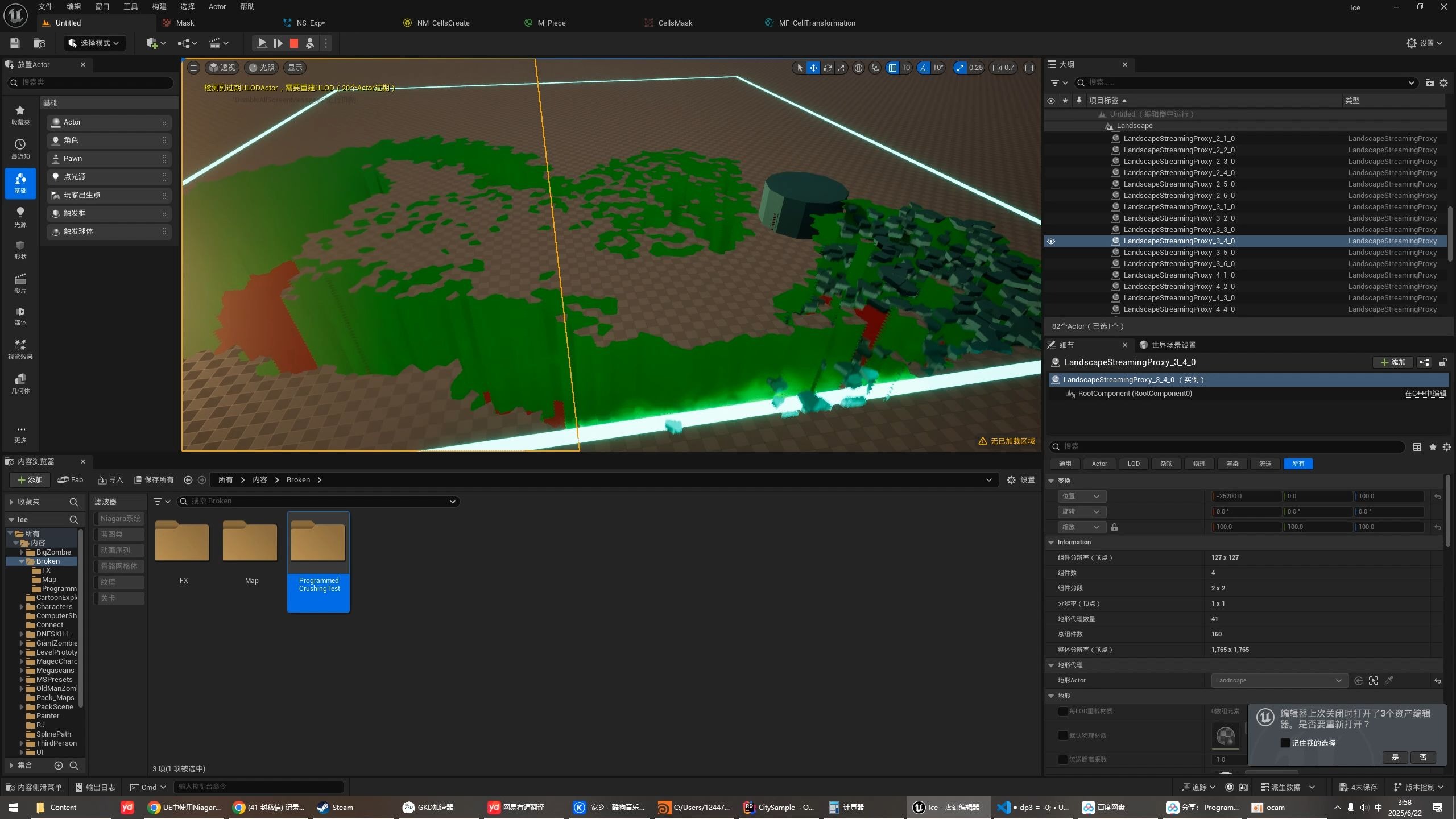Toggle world/local coordinate space globe icon
This screenshot has width=1456, height=819.
(x=858, y=68)
